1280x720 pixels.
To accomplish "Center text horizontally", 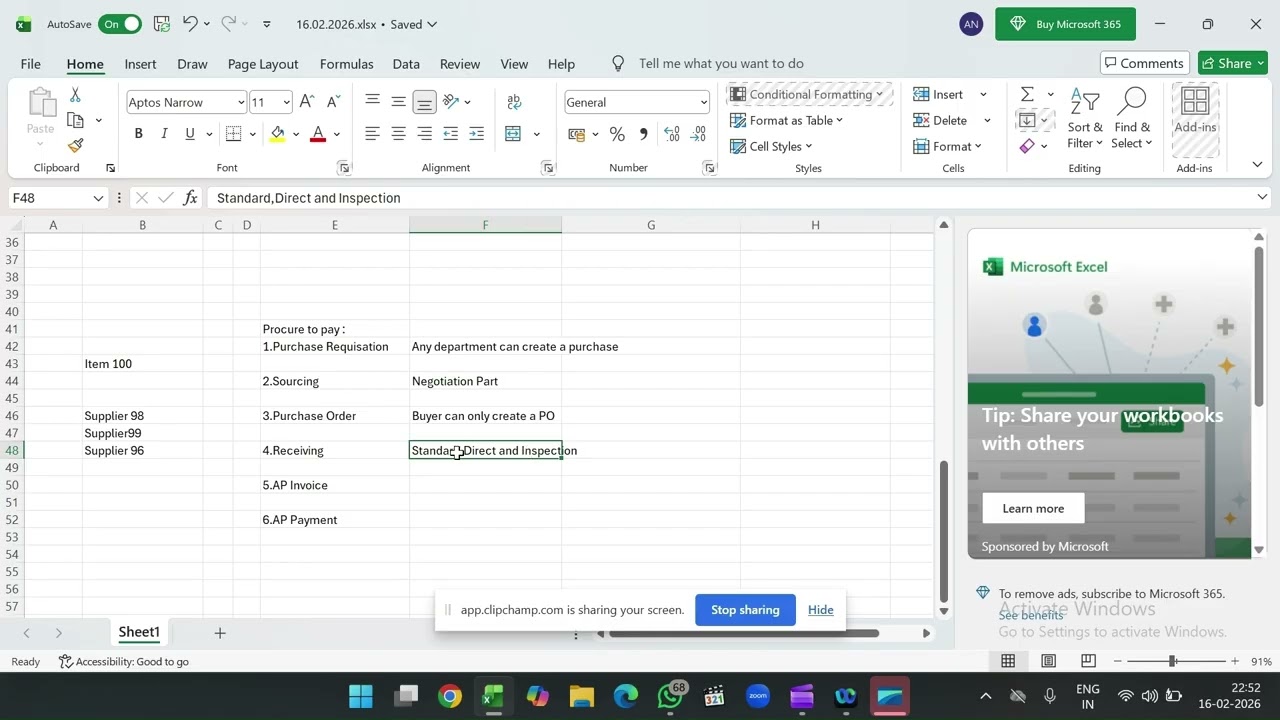I will [398, 133].
